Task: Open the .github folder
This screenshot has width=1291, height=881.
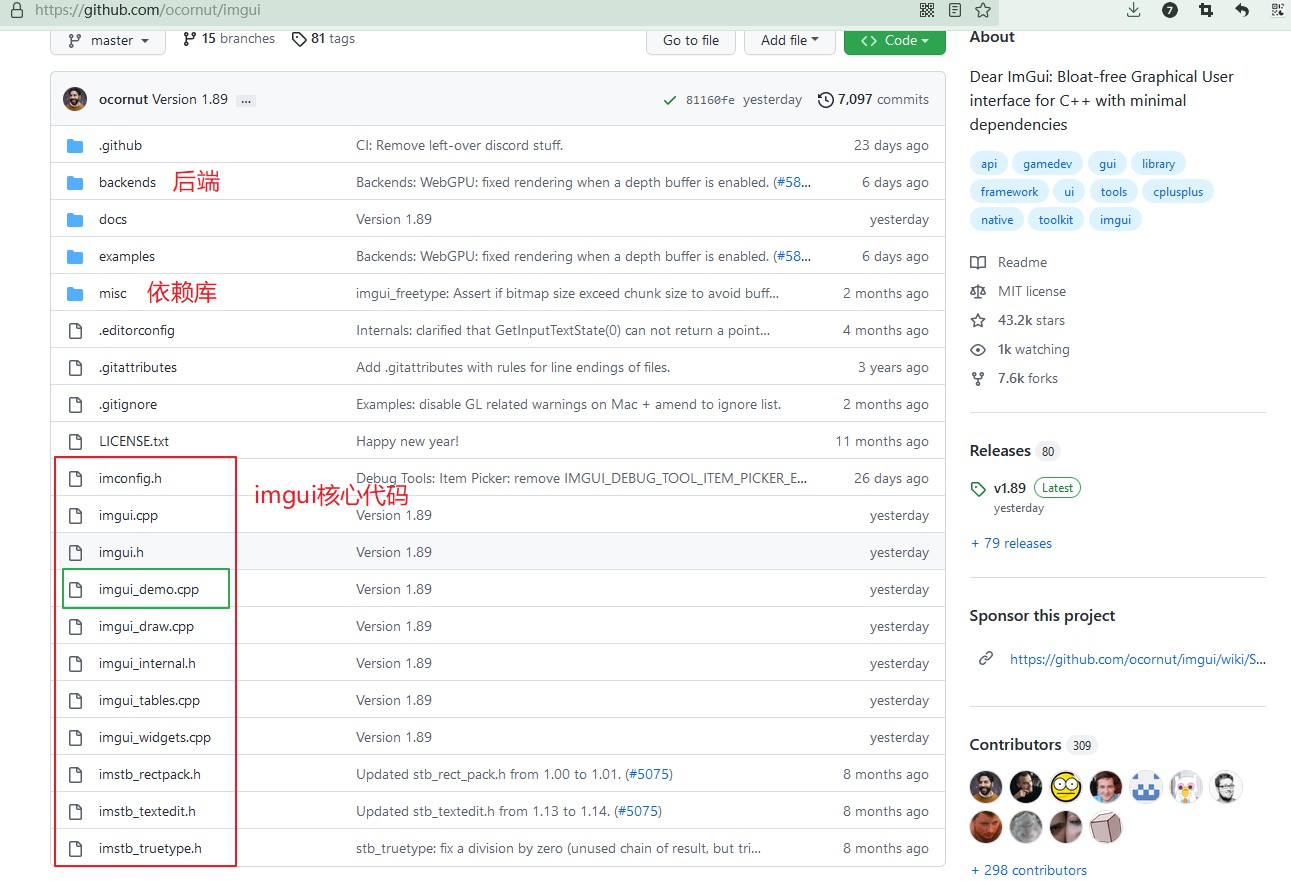Action: [x=120, y=145]
